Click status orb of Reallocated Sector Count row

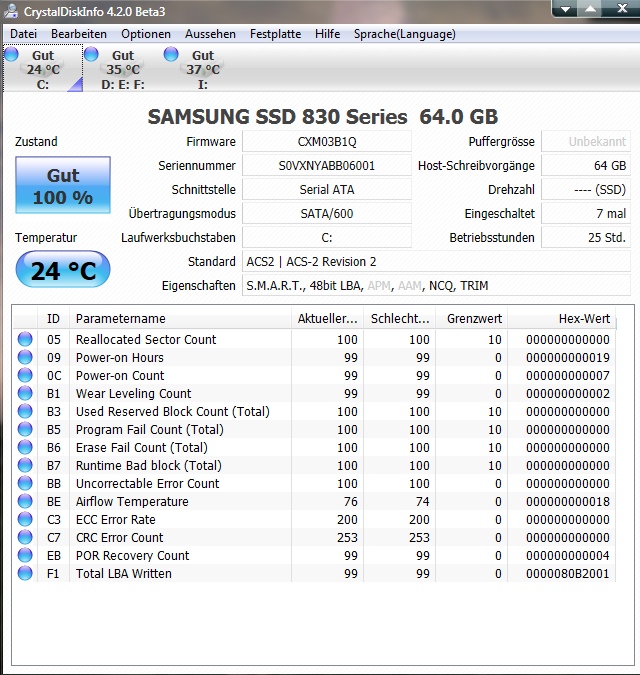click(x=25, y=339)
